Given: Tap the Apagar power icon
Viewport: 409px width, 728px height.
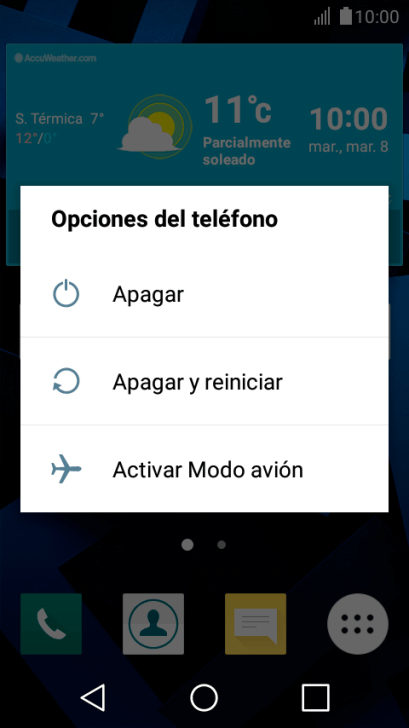Looking at the screenshot, I should click(66, 294).
